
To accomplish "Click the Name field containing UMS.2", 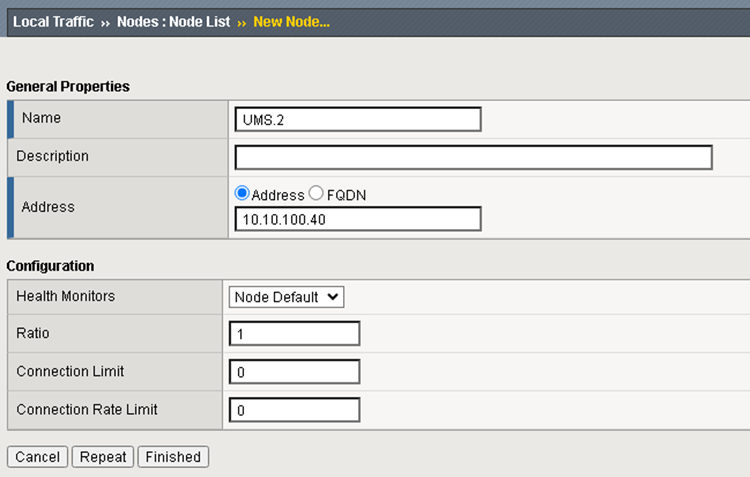I will point(358,120).
